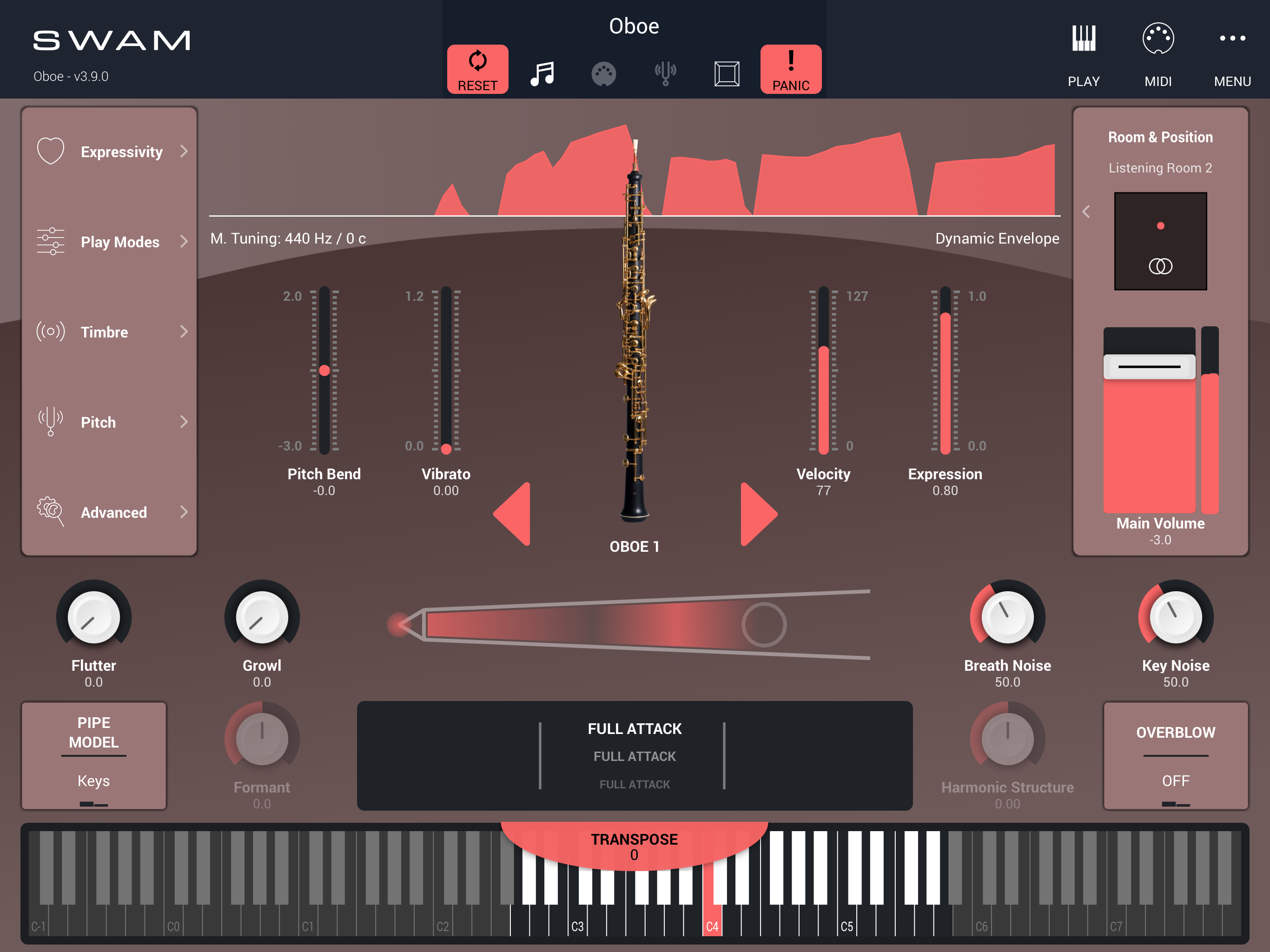Click the Pitch tuning fork sidebar icon

tap(51, 422)
